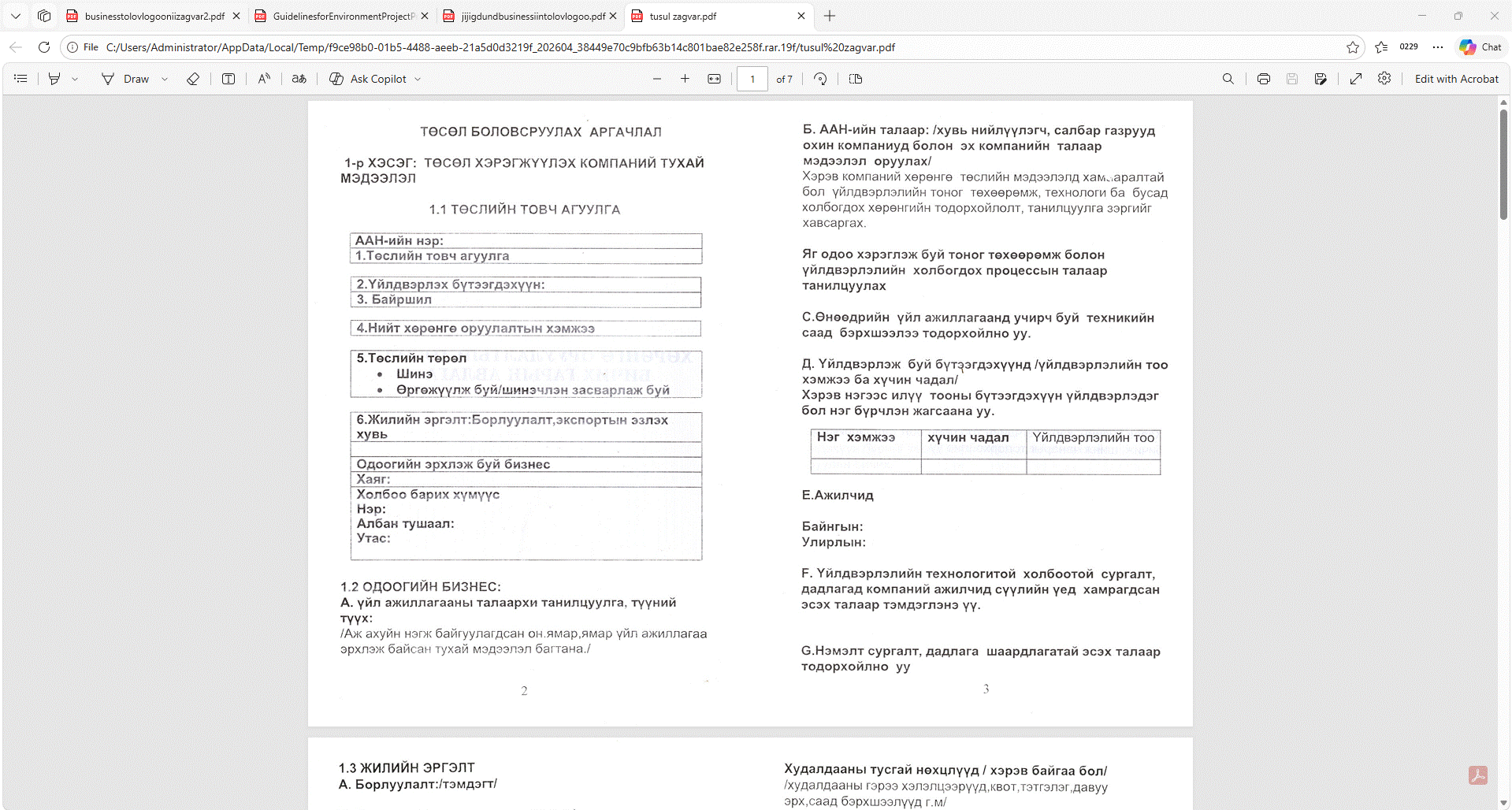Click the Print icon

point(1264,79)
